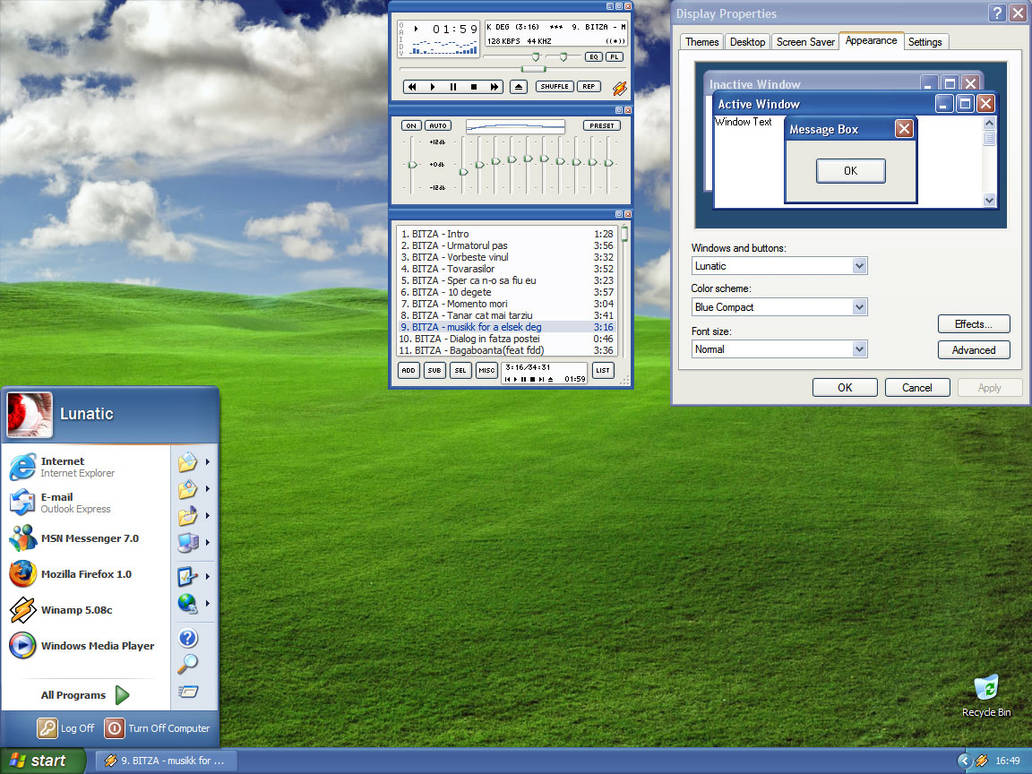Skip to next track in Winamp
Image resolution: width=1032 pixels, height=774 pixels.
pos(494,87)
